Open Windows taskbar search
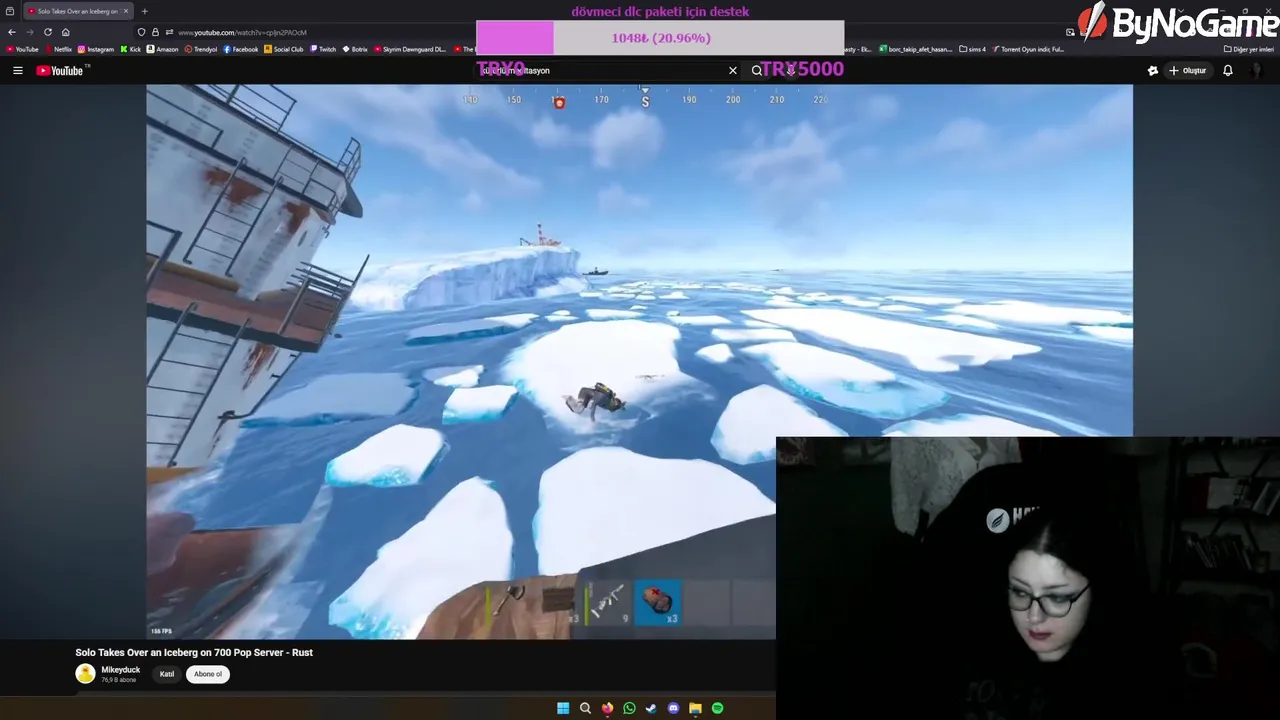This screenshot has height=720, width=1280. 585,708
